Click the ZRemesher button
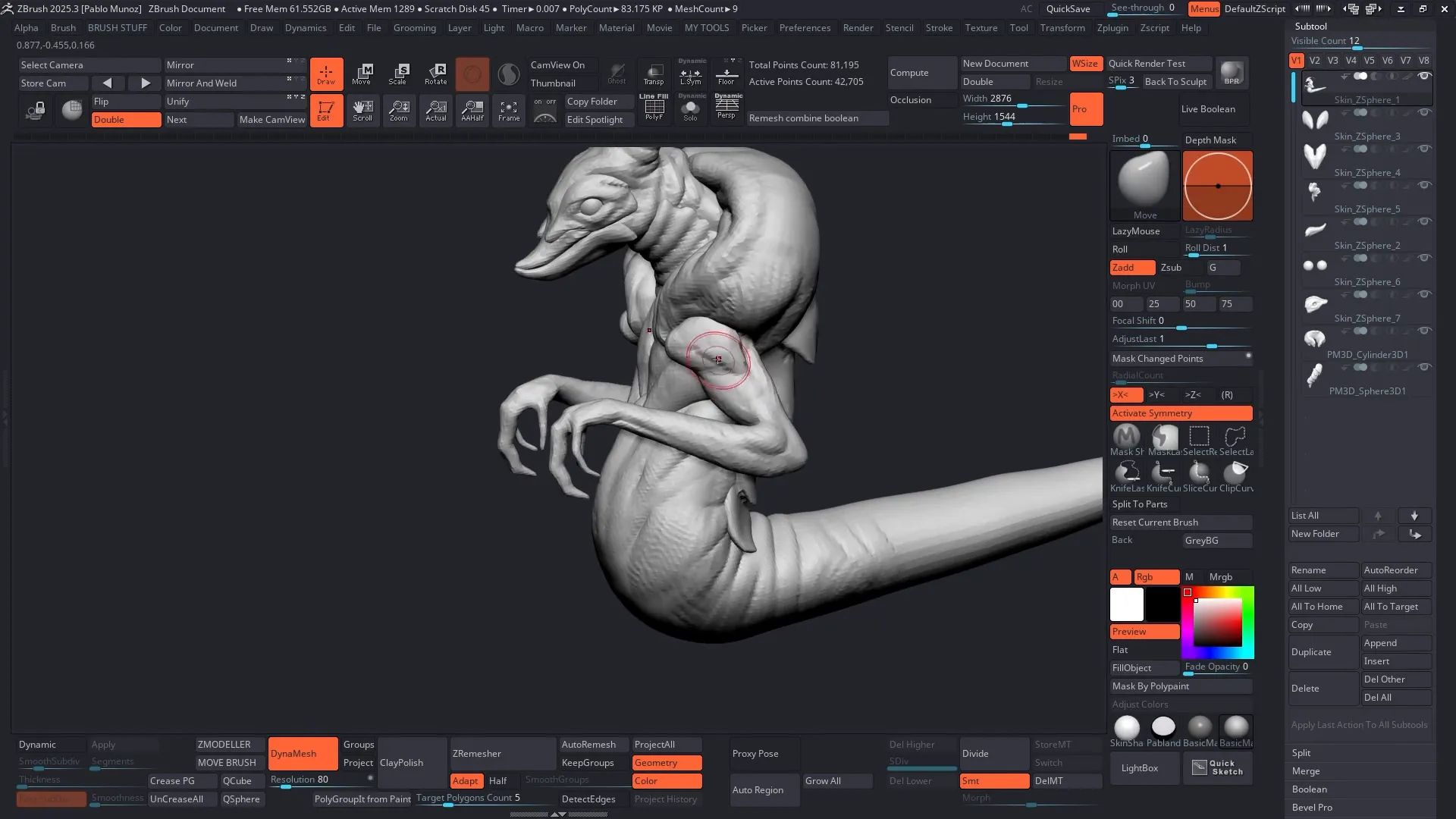1456x819 pixels. point(477,754)
